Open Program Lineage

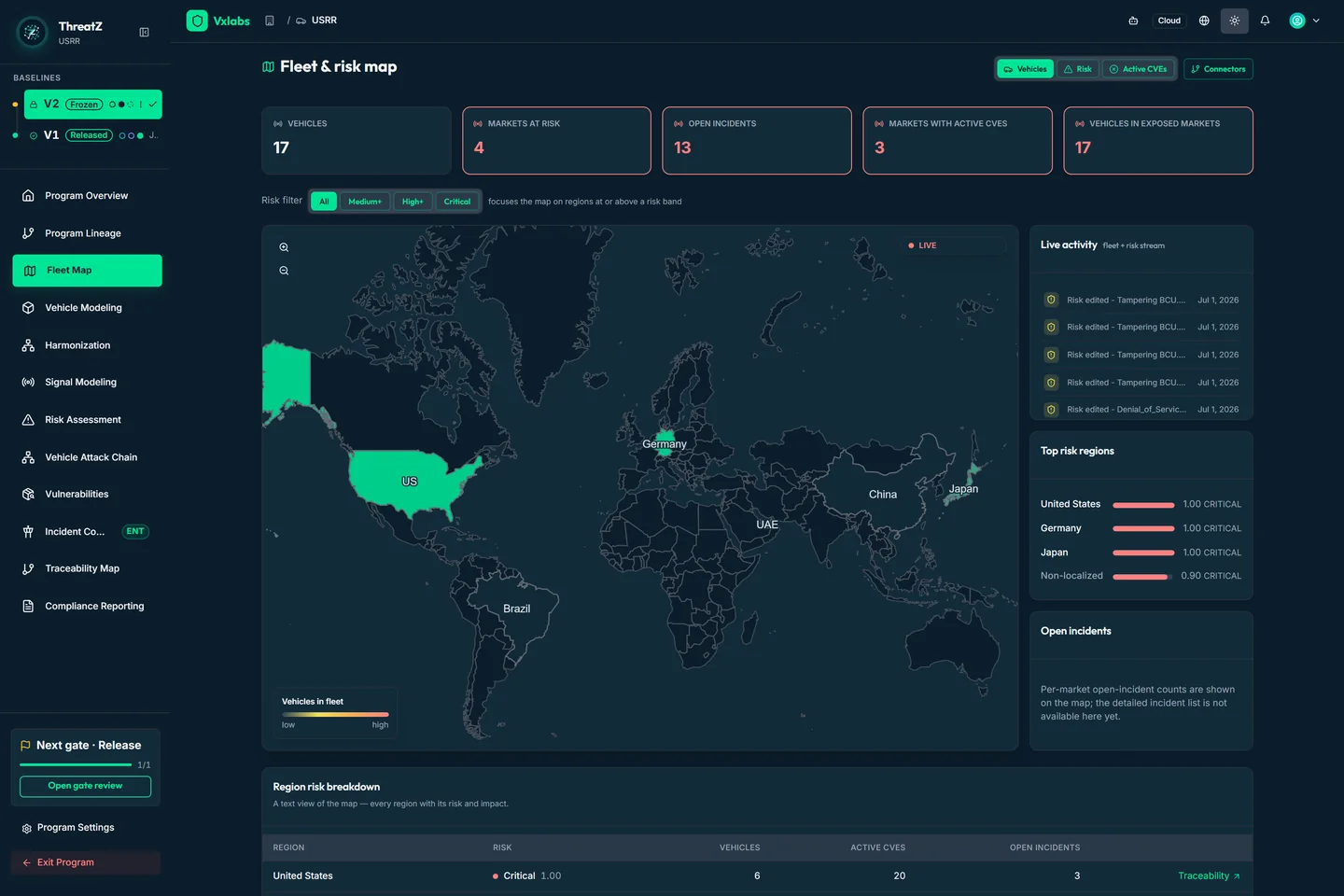pyautogui.click(x=87, y=233)
